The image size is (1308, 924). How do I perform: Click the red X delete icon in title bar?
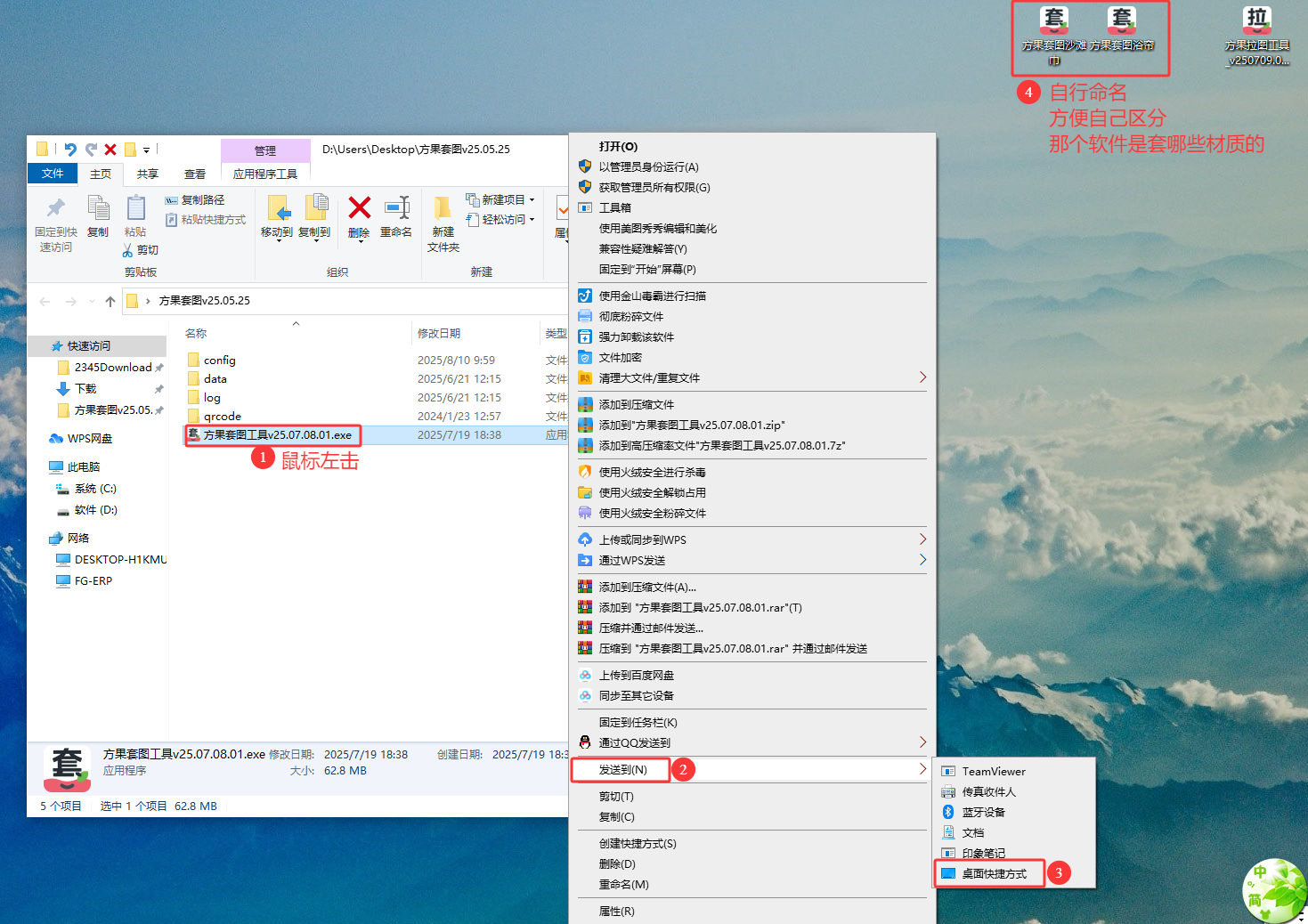110,150
